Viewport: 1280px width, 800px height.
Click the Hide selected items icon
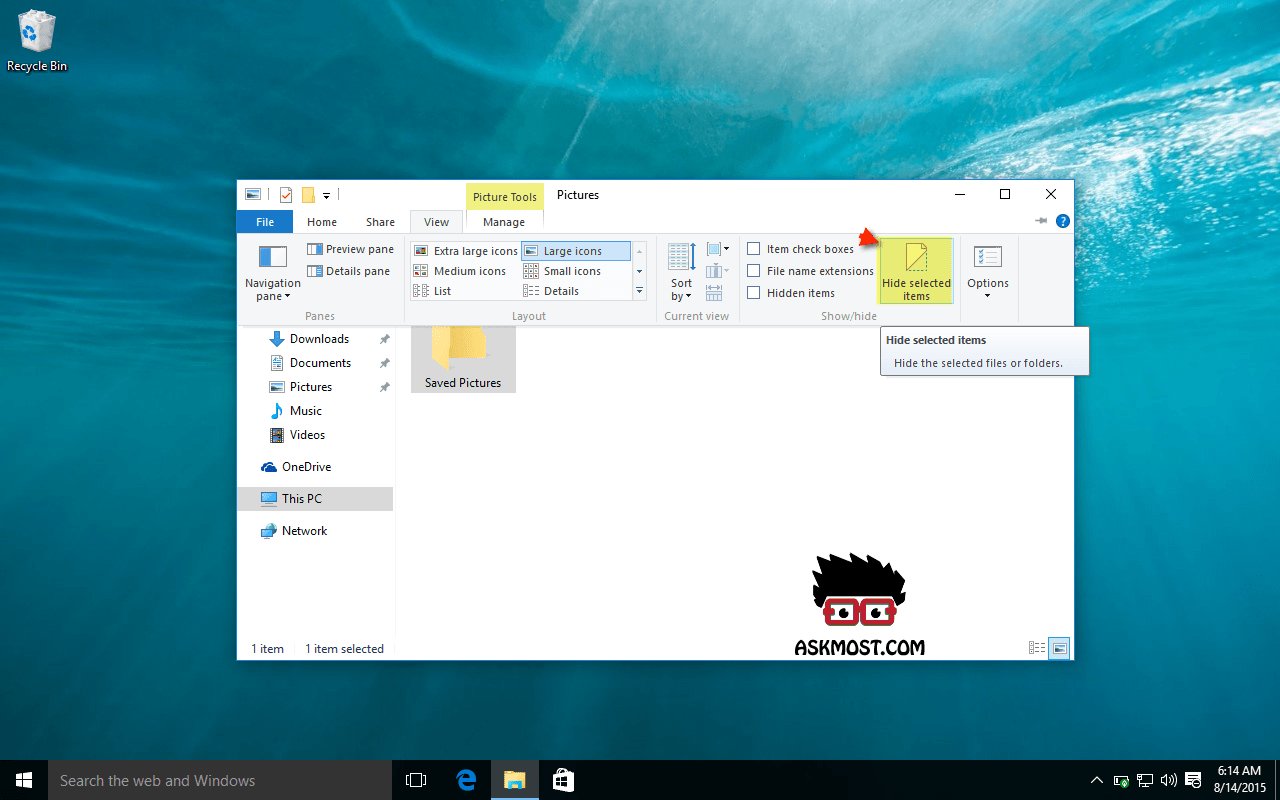916,258
